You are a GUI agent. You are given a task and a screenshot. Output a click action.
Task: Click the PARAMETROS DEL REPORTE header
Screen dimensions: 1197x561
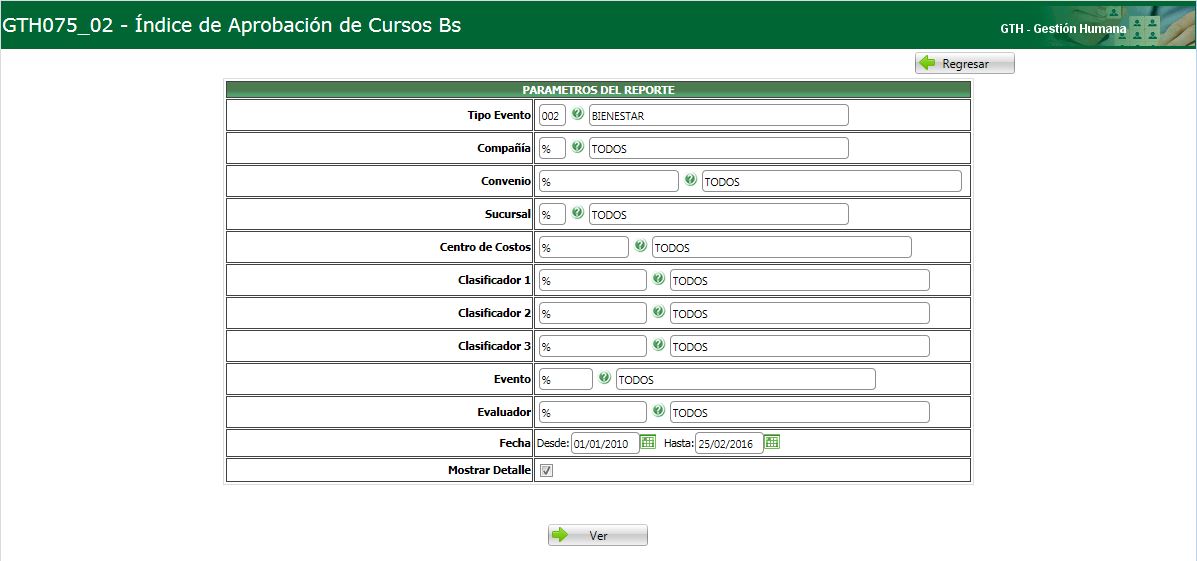coord(598,89)
